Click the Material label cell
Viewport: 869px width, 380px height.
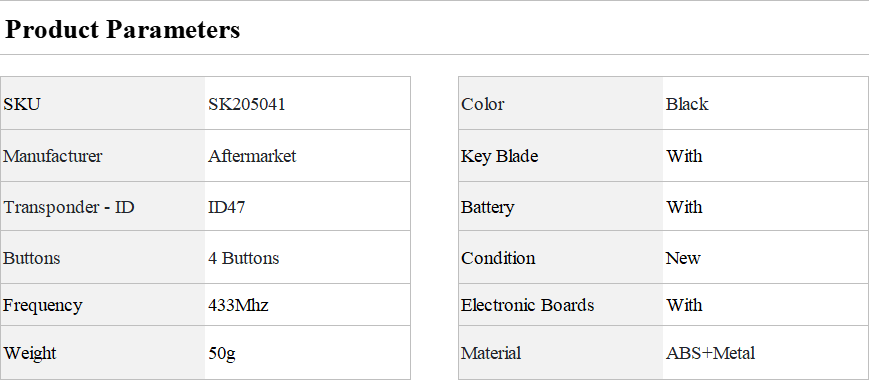click(x=561, y=353)
